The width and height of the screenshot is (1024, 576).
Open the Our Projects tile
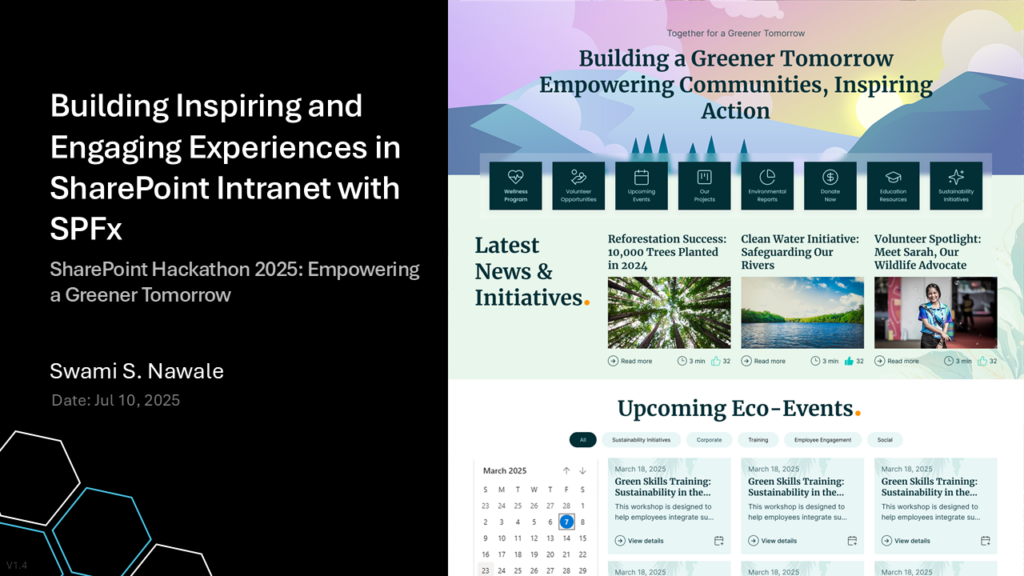click(x=704, y=186)
